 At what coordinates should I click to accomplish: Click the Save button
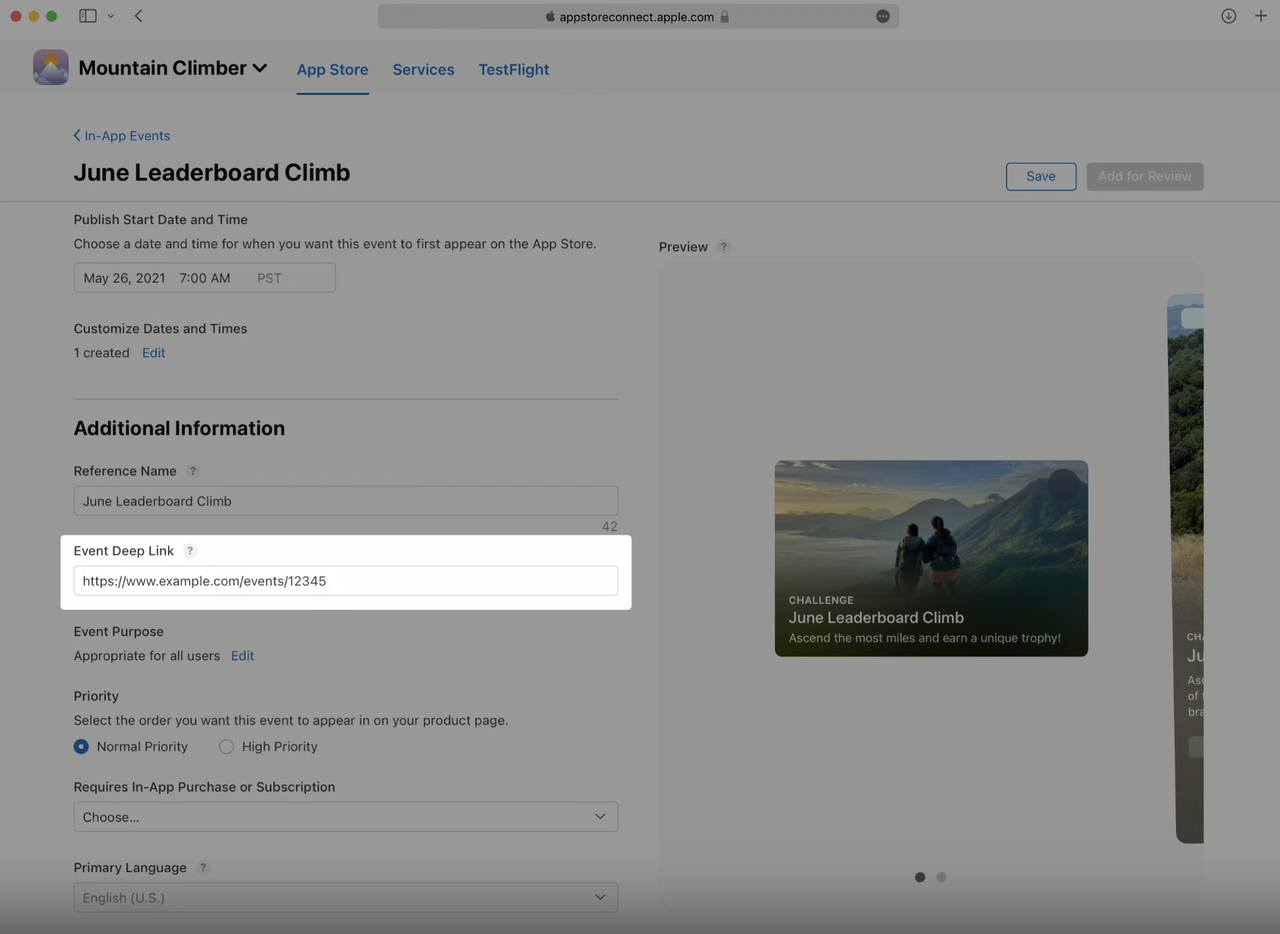1040,176
